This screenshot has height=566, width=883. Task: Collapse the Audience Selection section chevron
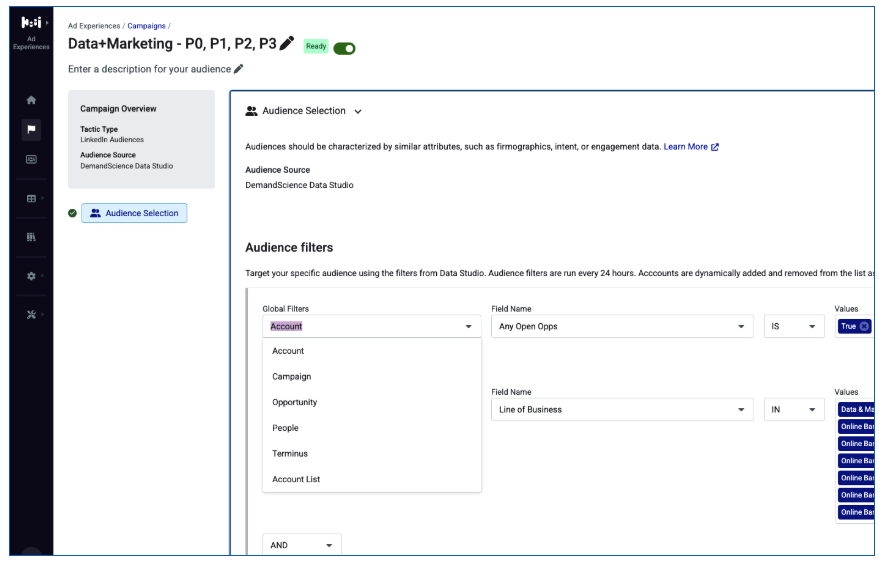coord(358,112)
